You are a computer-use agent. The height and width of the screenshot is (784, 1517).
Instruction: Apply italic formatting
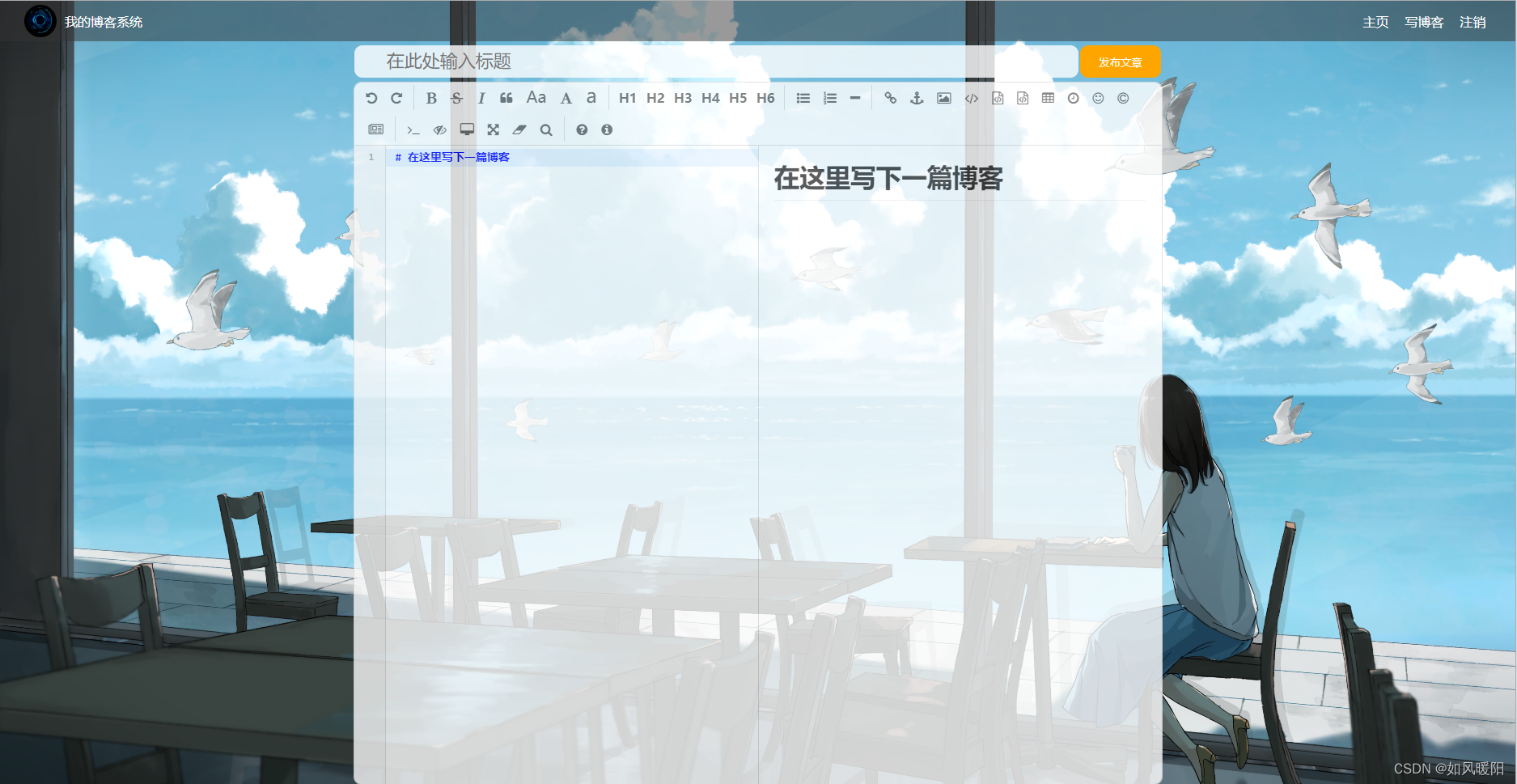pyautogui.click(x=481, y=98)
